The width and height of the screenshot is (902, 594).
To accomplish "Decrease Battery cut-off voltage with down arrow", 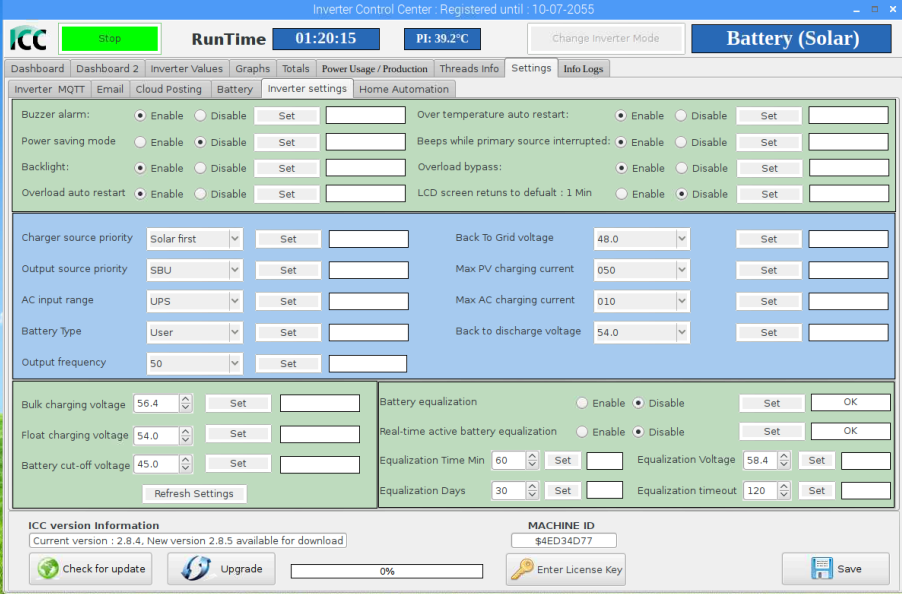I will point(186,469).
